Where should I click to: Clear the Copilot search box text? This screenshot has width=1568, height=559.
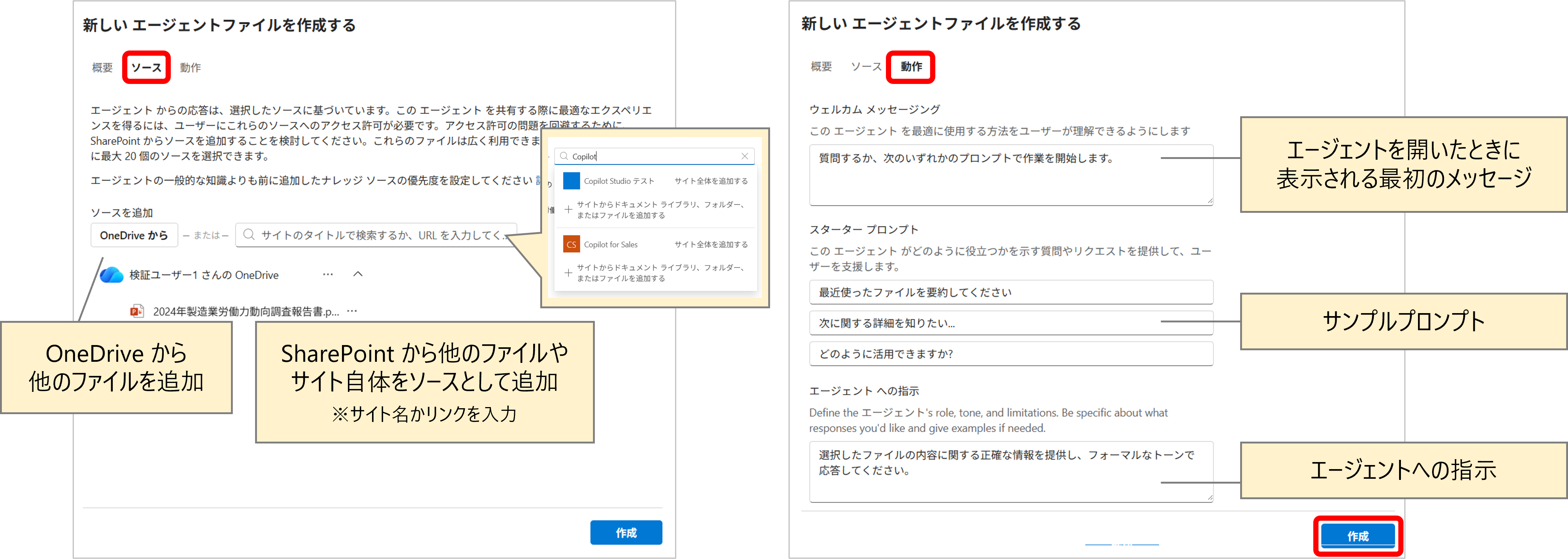point(744,156)
